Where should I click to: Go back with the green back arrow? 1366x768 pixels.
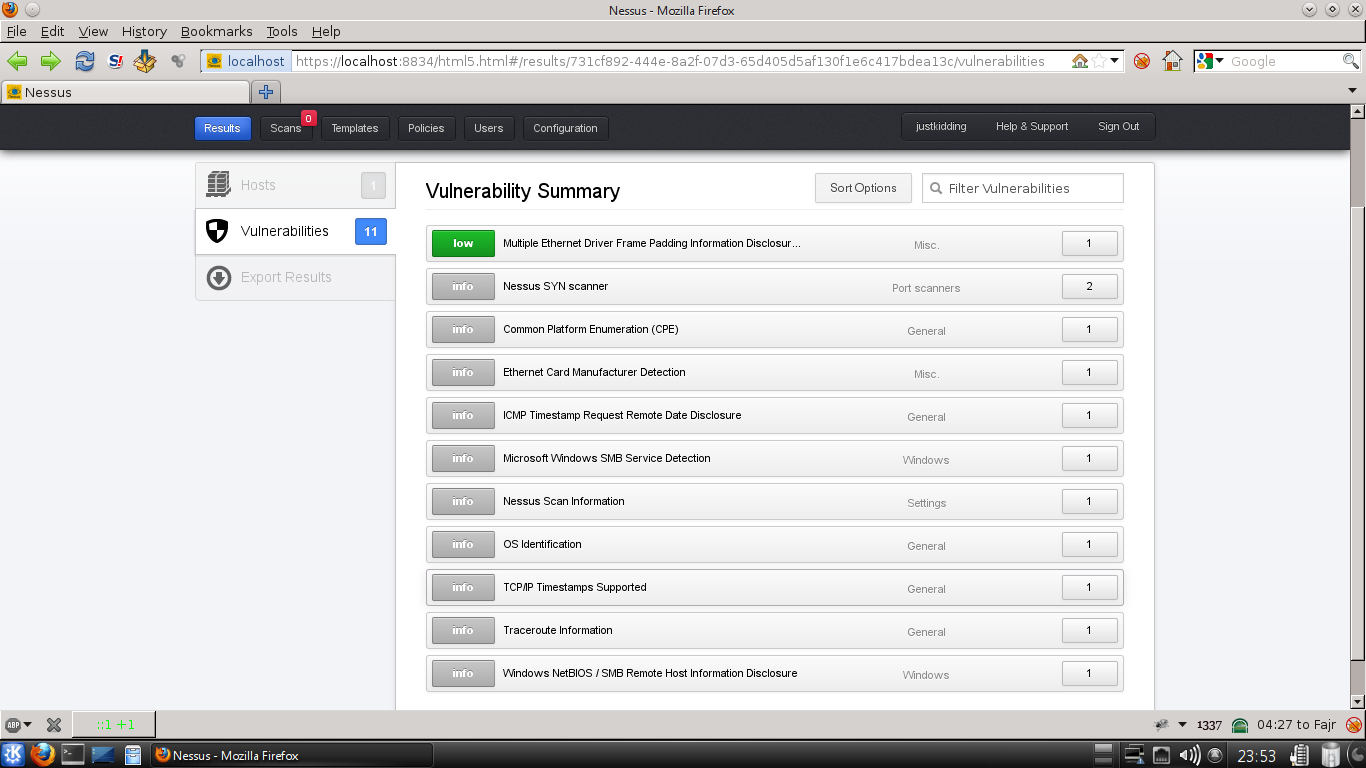point(17,61)
